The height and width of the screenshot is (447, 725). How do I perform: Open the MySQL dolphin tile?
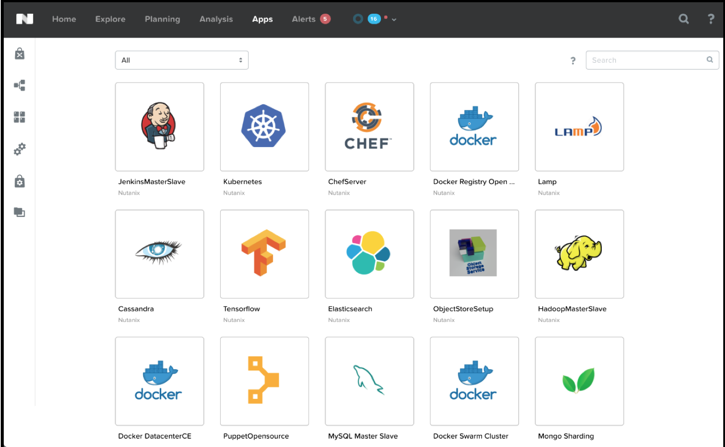369,381
